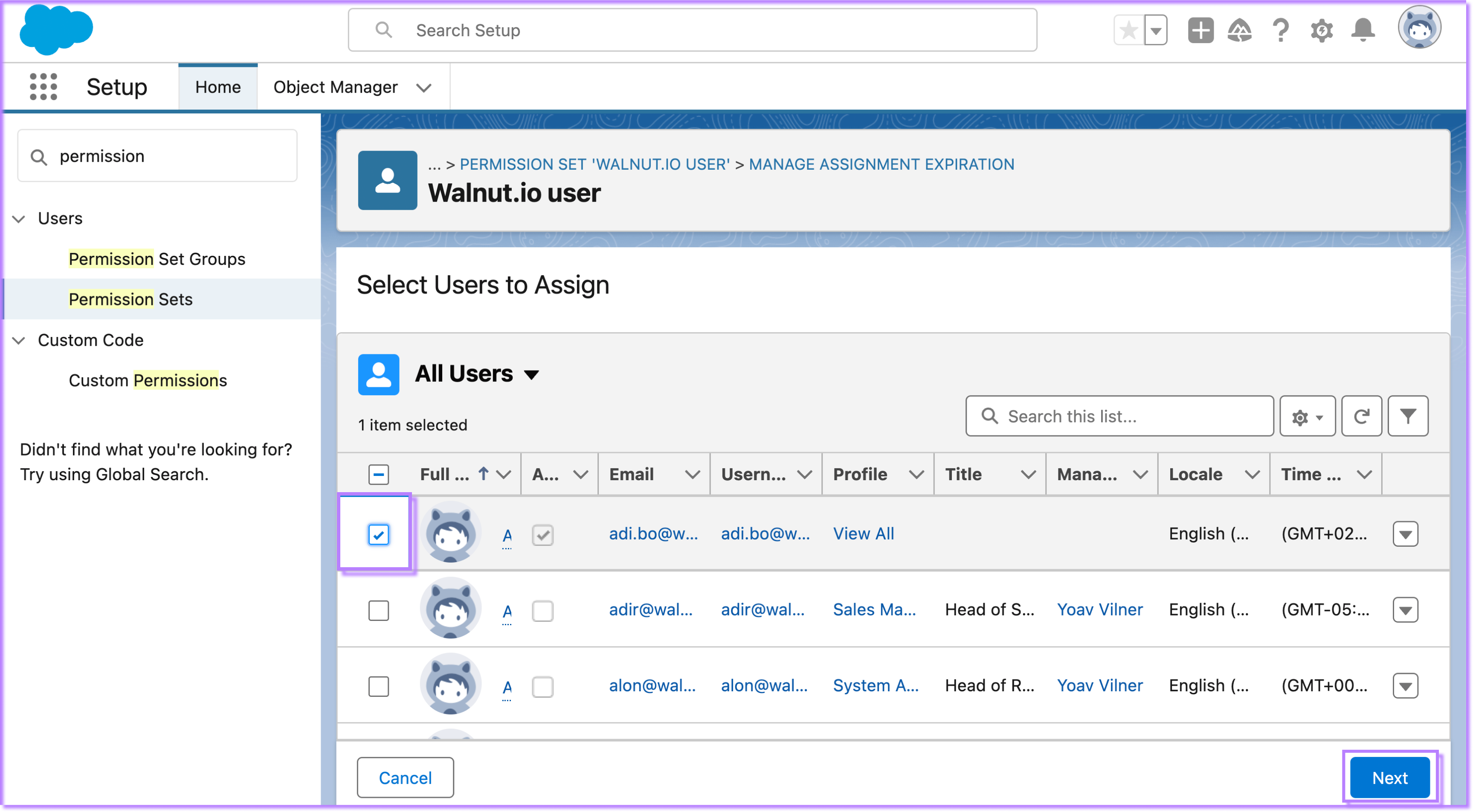1473x812 pixels.
Task: Open the notifications bell
Action: pos(1363,30)
